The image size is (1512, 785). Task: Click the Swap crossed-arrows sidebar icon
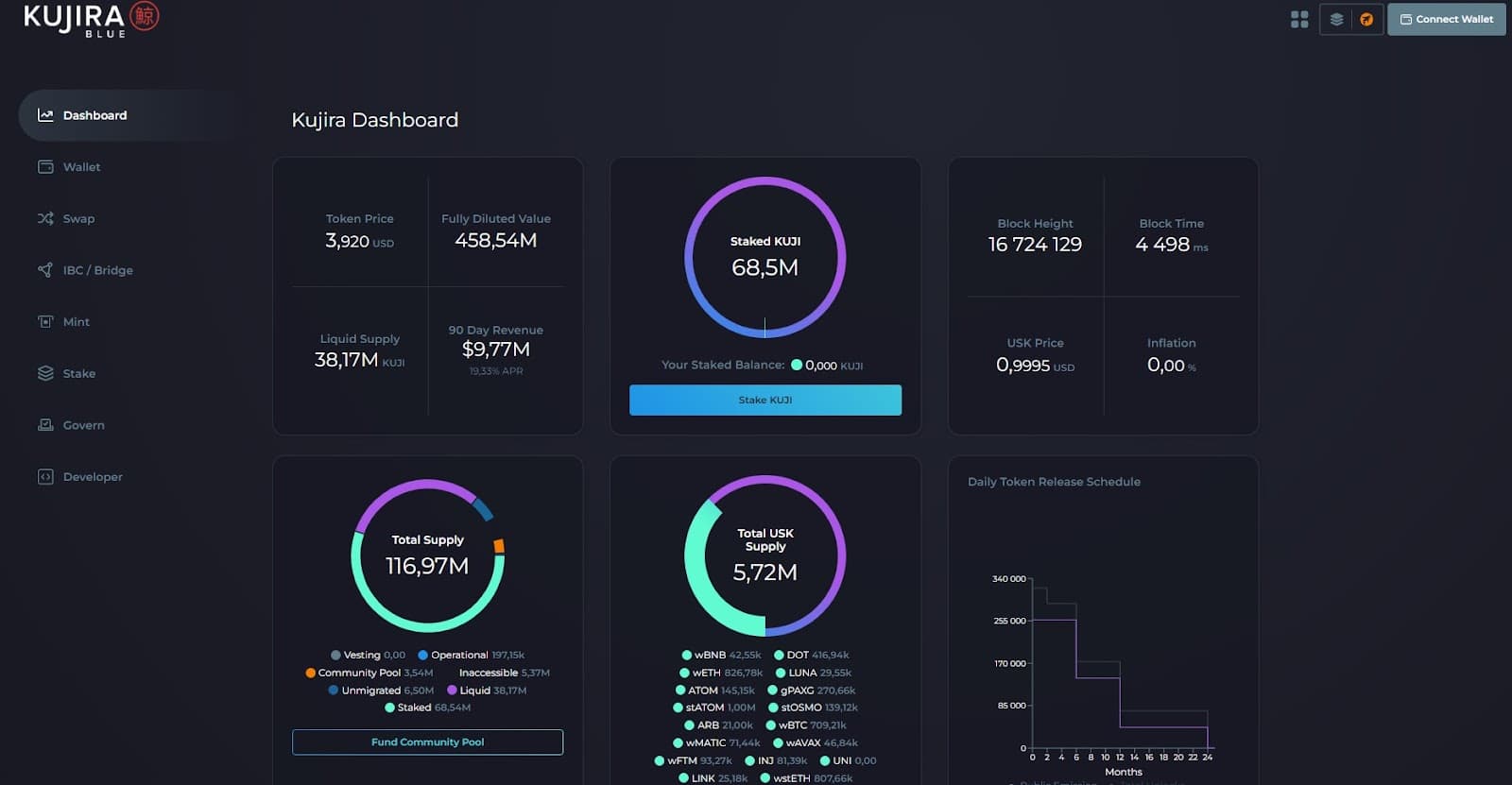pyautogui.click(x=45, y=218)
